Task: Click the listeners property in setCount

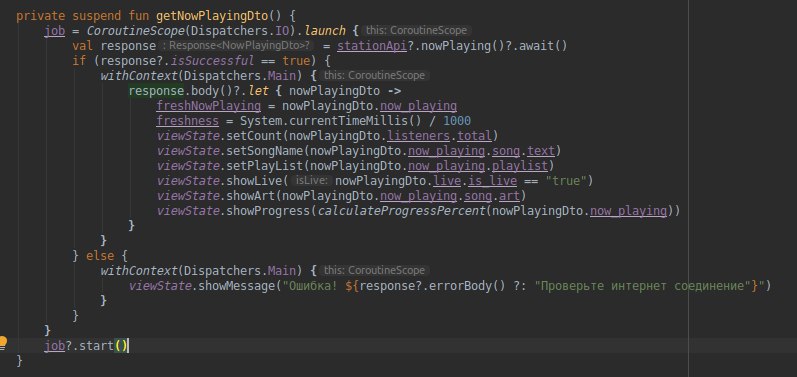Action: tap(418, 136)
